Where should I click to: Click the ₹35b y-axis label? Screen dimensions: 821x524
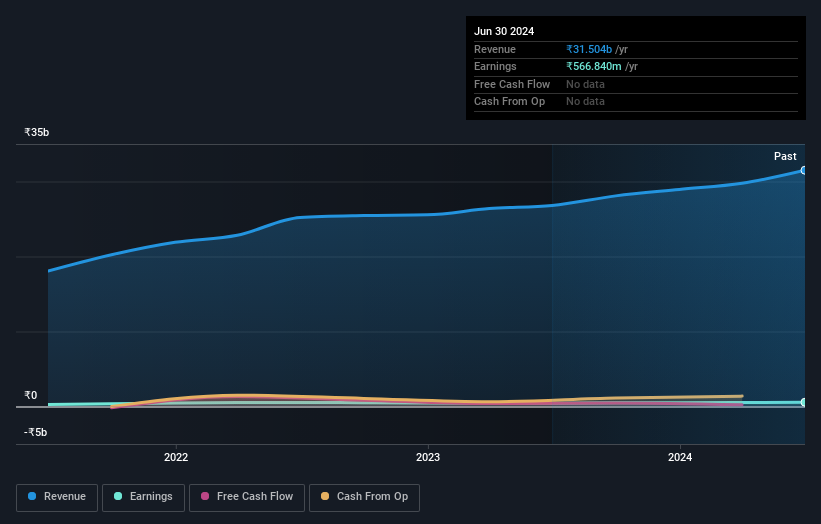click(37, 132)
